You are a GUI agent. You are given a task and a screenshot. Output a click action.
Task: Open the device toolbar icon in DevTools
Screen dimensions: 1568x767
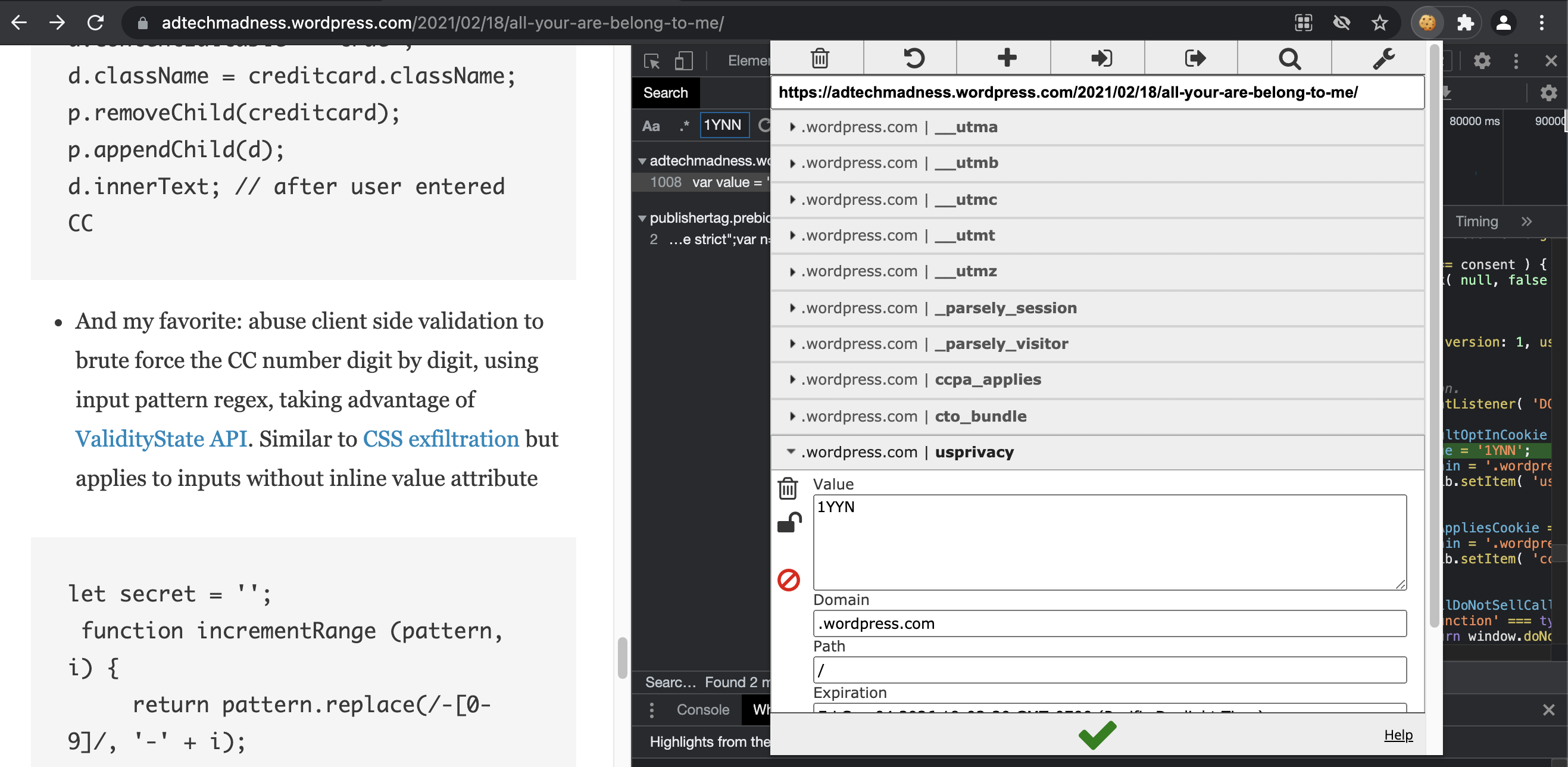(x=684, y=61)
